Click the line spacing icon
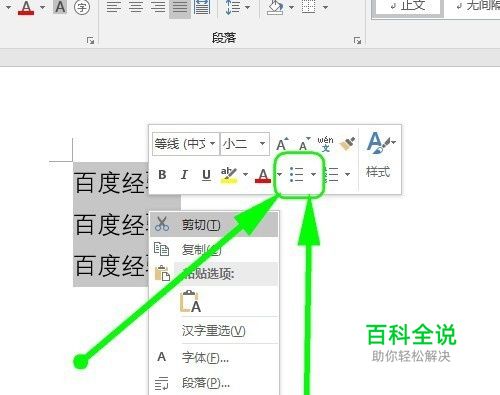Image resolution: width=500 pixels, height=395 pixels. (232, 7)
